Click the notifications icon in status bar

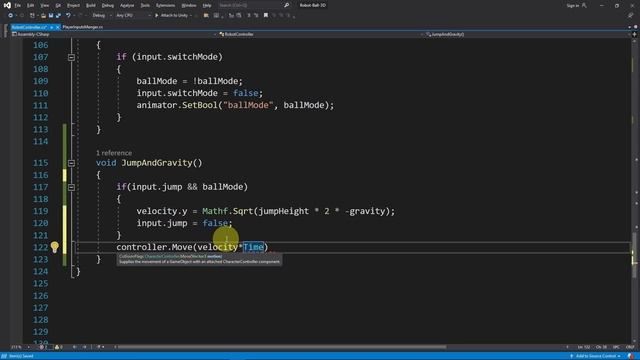pos(631,356)
